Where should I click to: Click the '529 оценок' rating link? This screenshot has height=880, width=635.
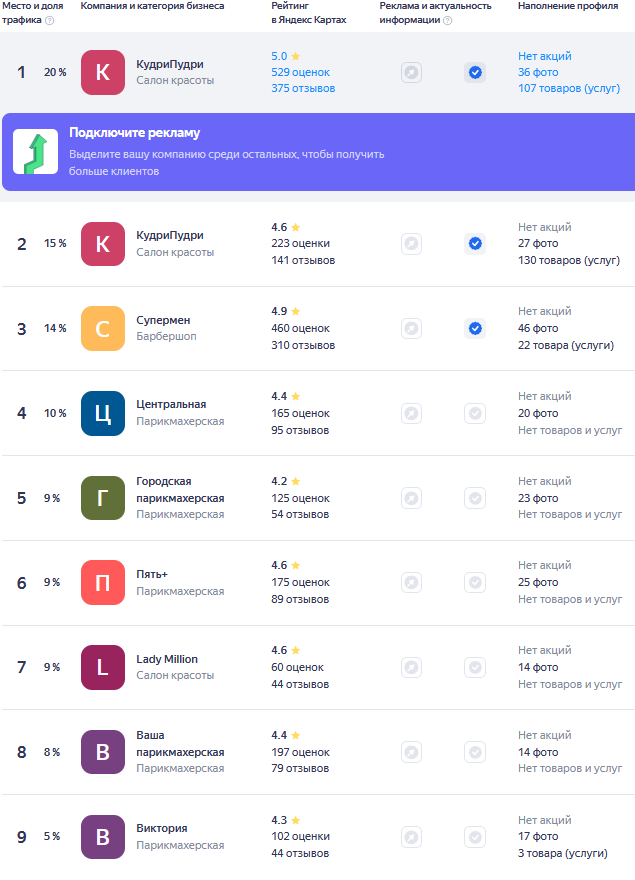tap(300, 73)
